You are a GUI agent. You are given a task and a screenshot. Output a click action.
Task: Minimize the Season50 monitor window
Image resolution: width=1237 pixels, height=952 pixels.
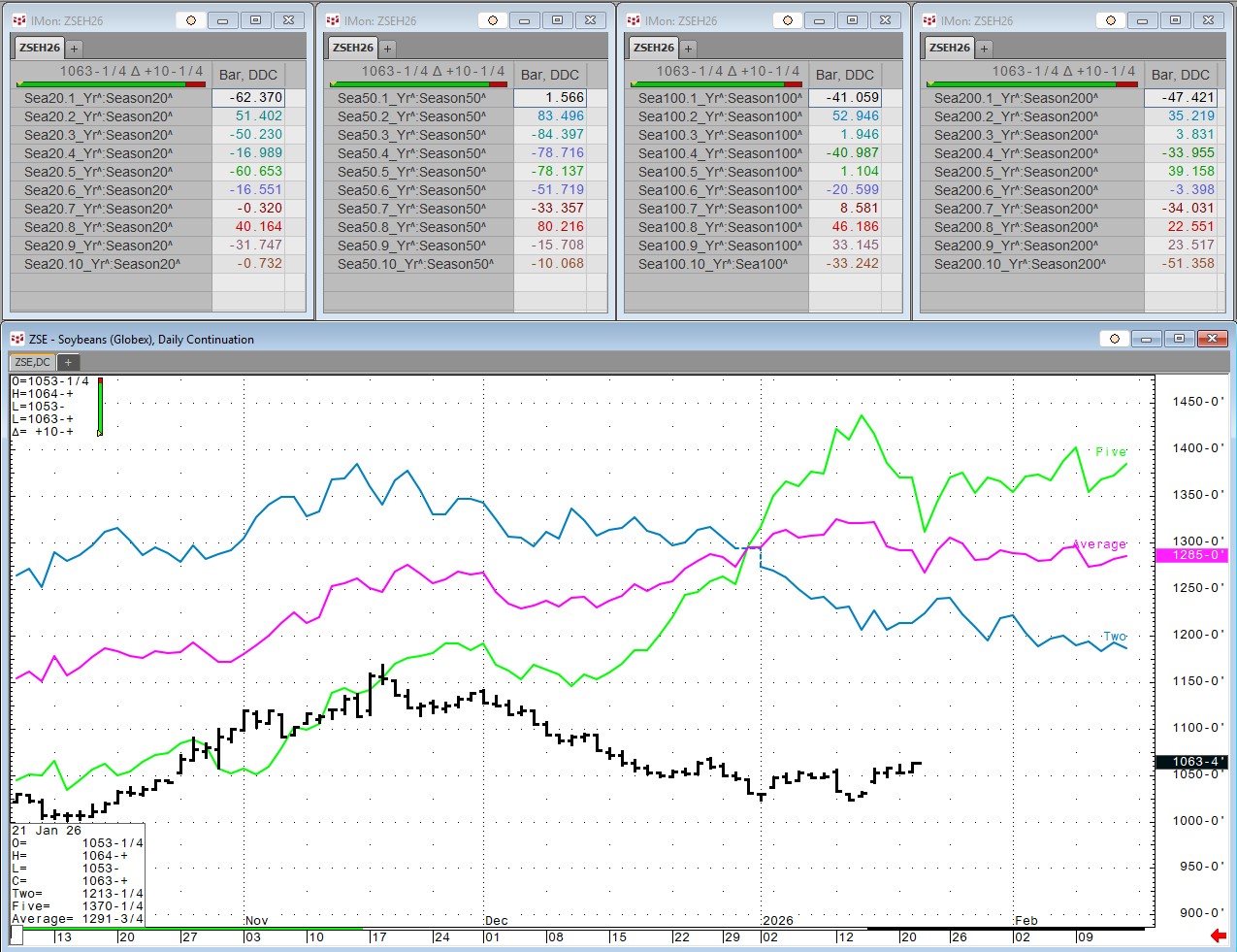point(524,20)
